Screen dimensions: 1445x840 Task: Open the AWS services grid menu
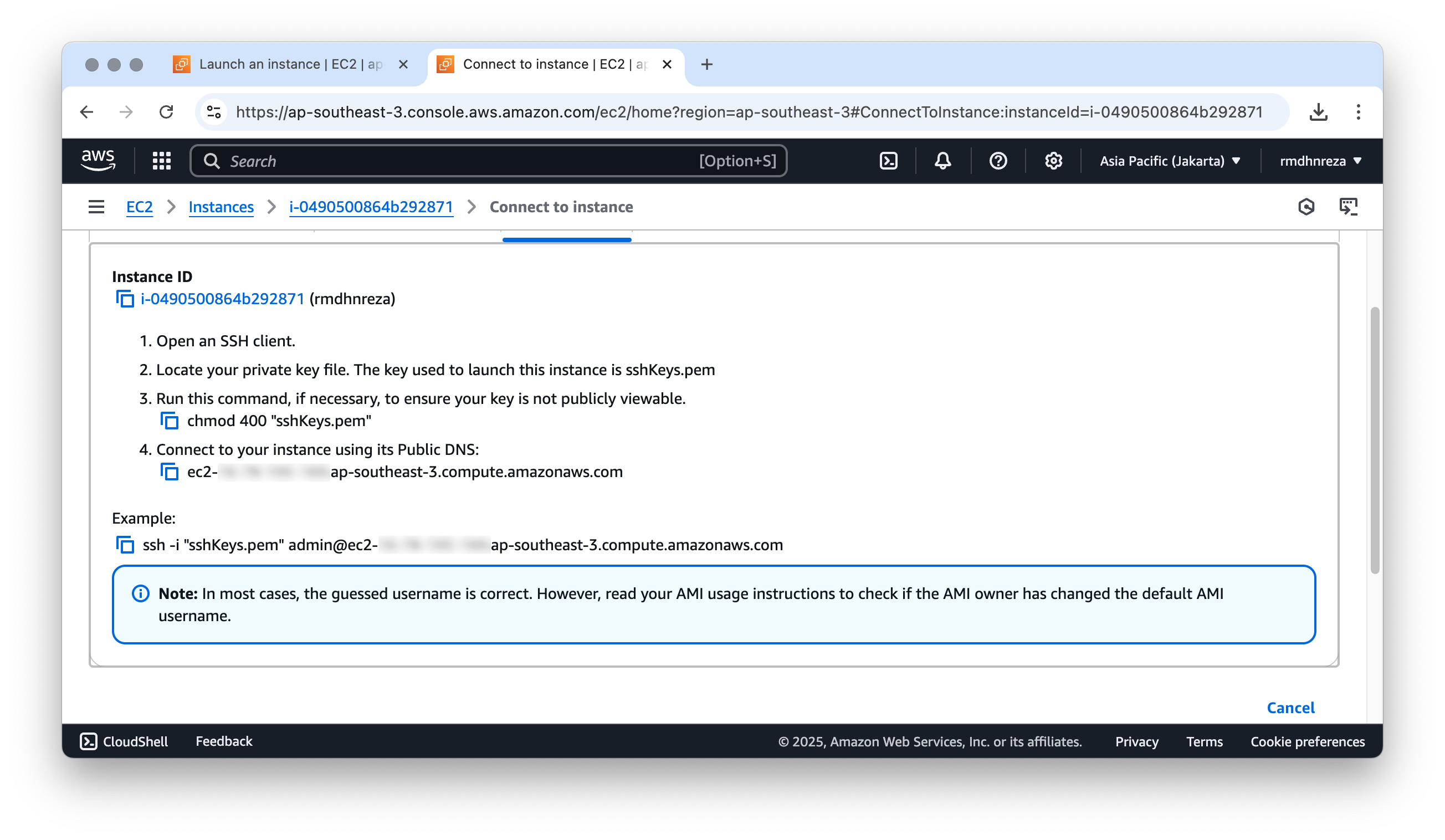[162, 161]
